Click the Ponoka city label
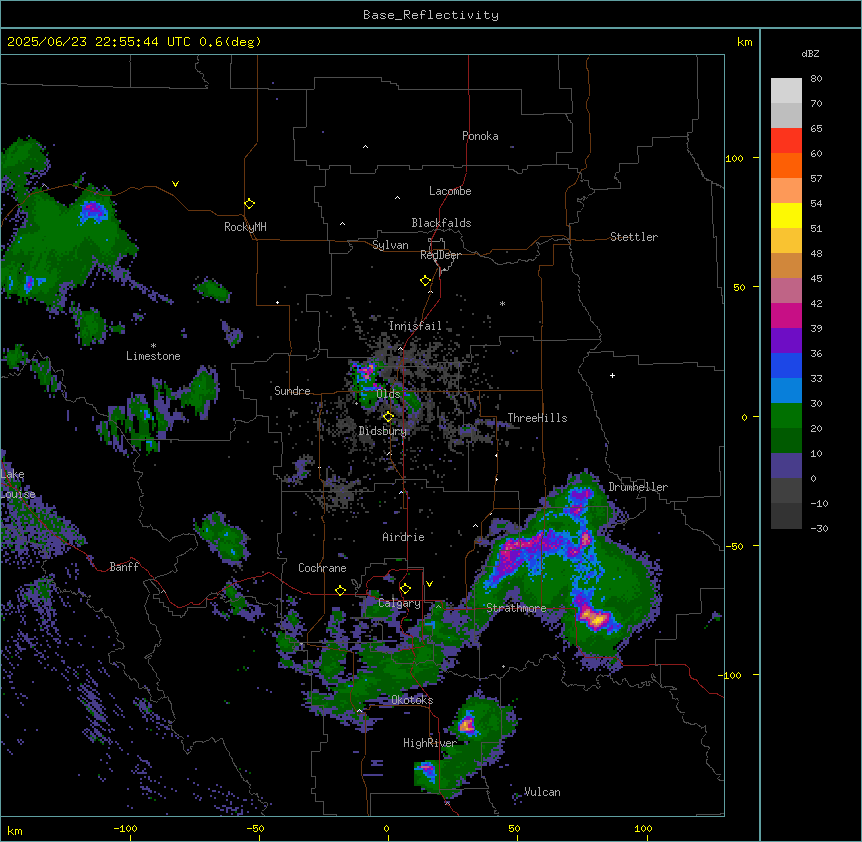Screen dimensions: 862x842 [480, 136]
